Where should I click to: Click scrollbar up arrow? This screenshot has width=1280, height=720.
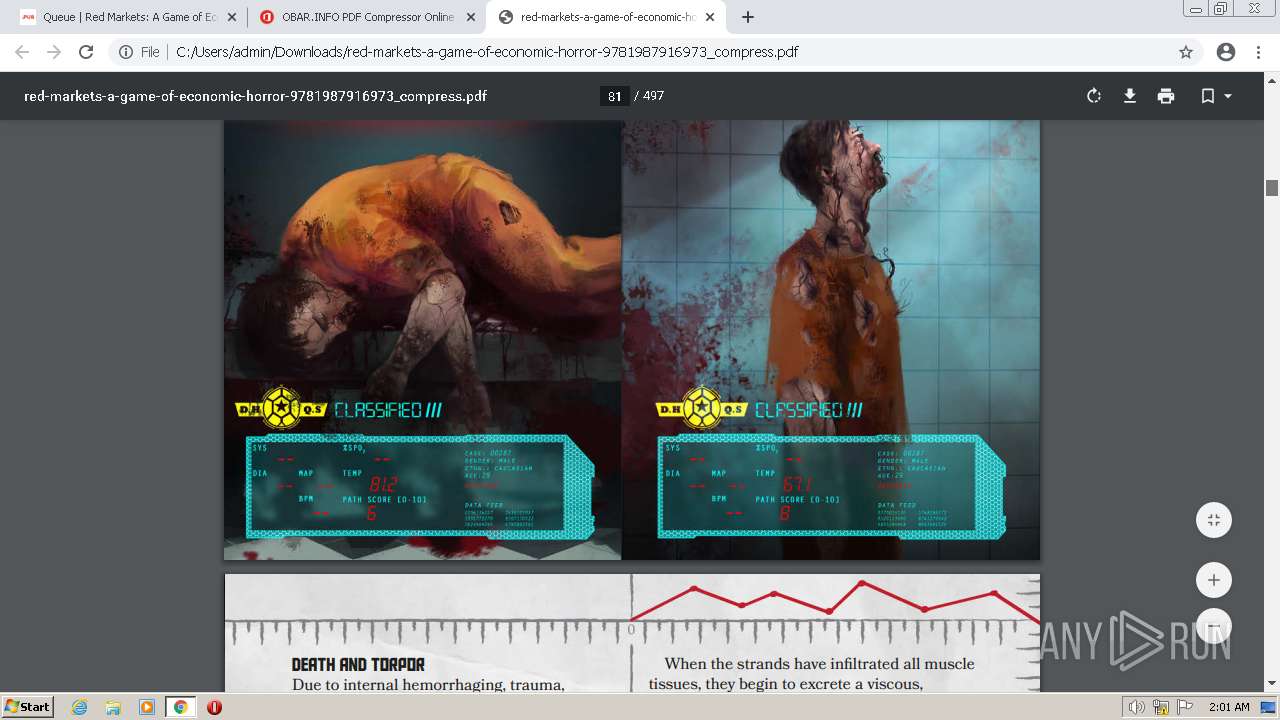click(x=1272, y=80)
